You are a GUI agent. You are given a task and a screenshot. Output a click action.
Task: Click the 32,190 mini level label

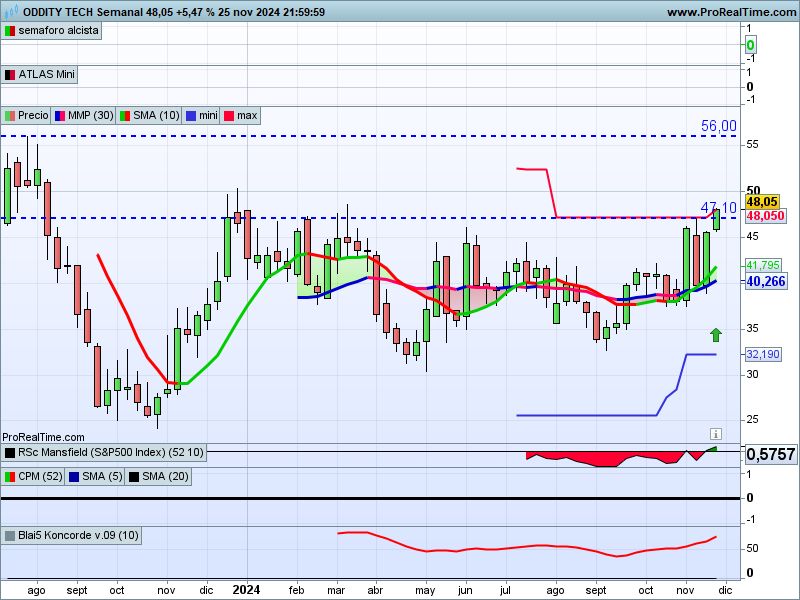pos(763,354)
